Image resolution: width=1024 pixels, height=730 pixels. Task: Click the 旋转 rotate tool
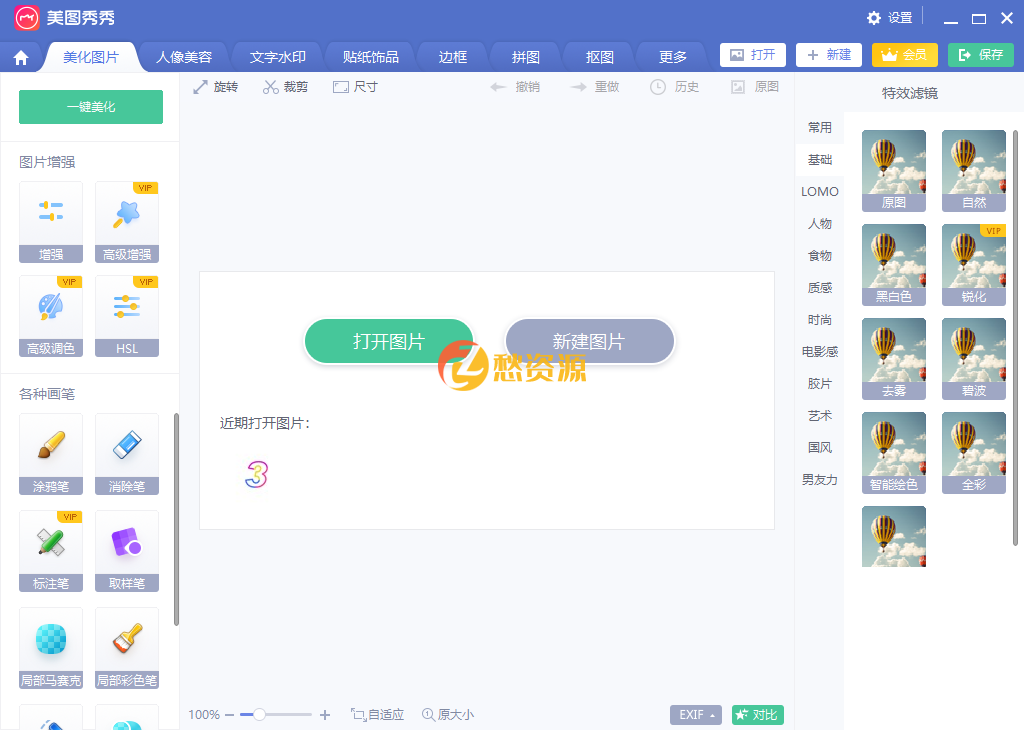click(x=215, y=86)
